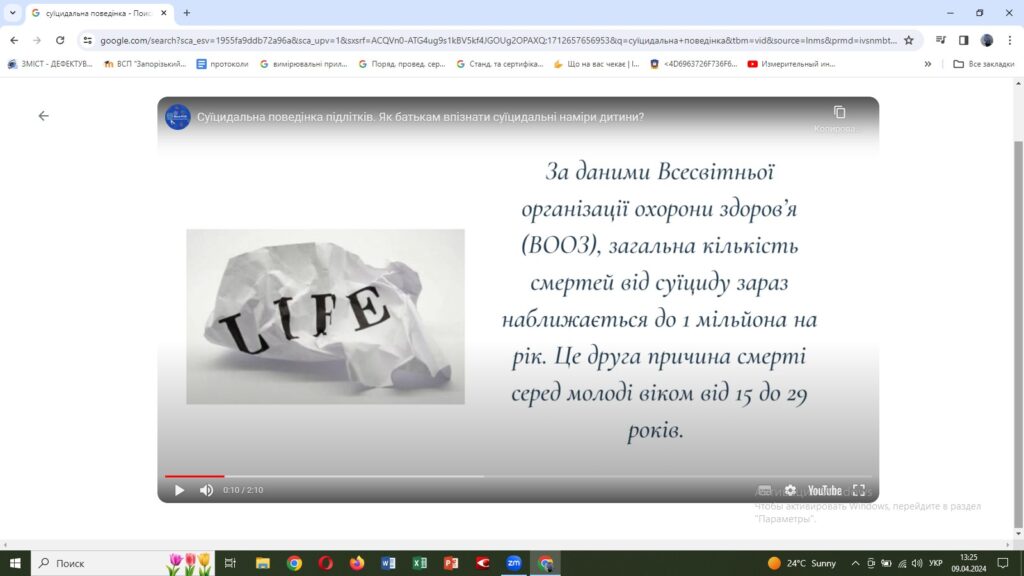Open volume tray icon
Screen dimensions: 1024x576
click(x=917, y=563)
